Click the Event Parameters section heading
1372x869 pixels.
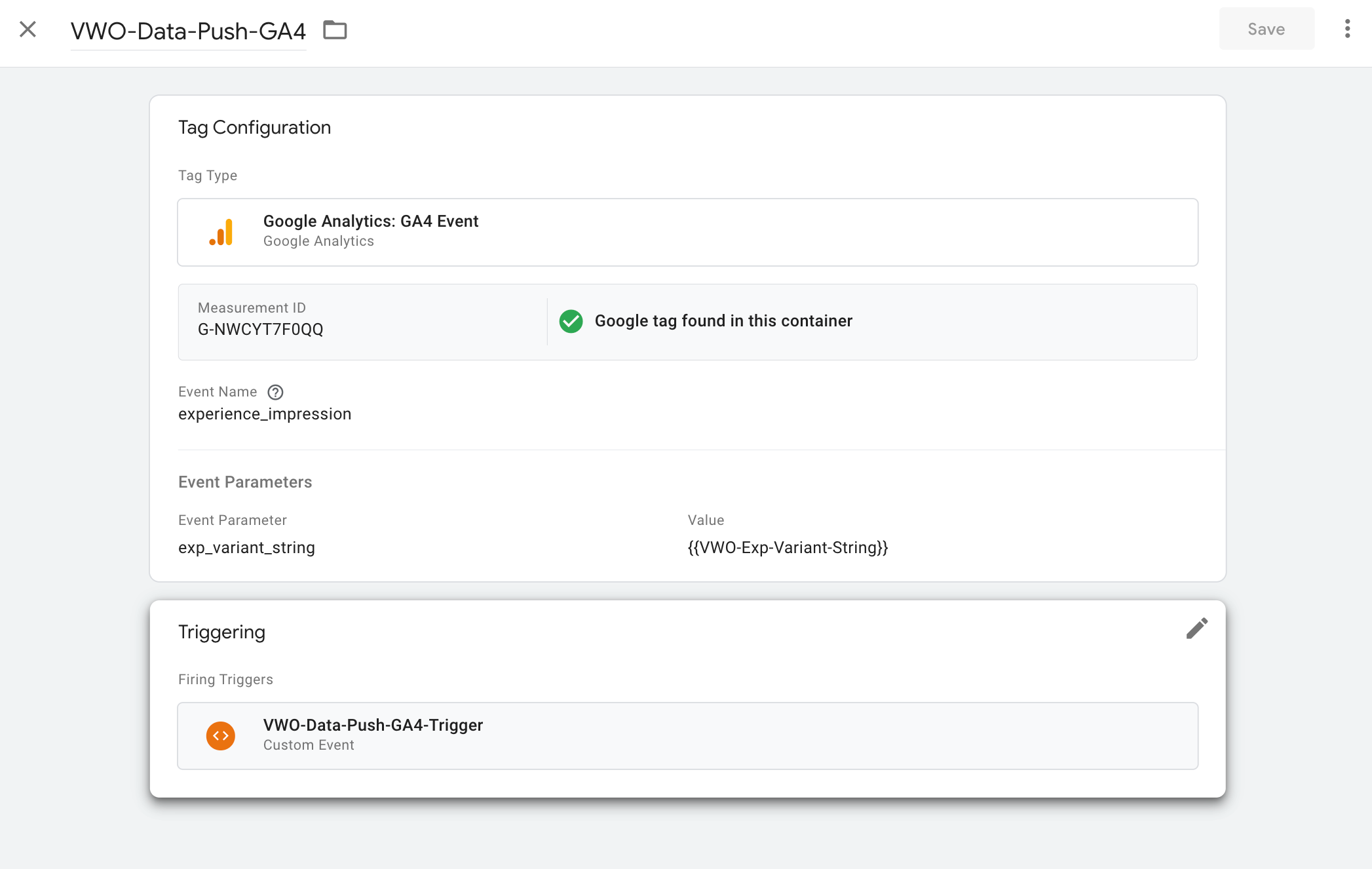[x=245, y=482]
